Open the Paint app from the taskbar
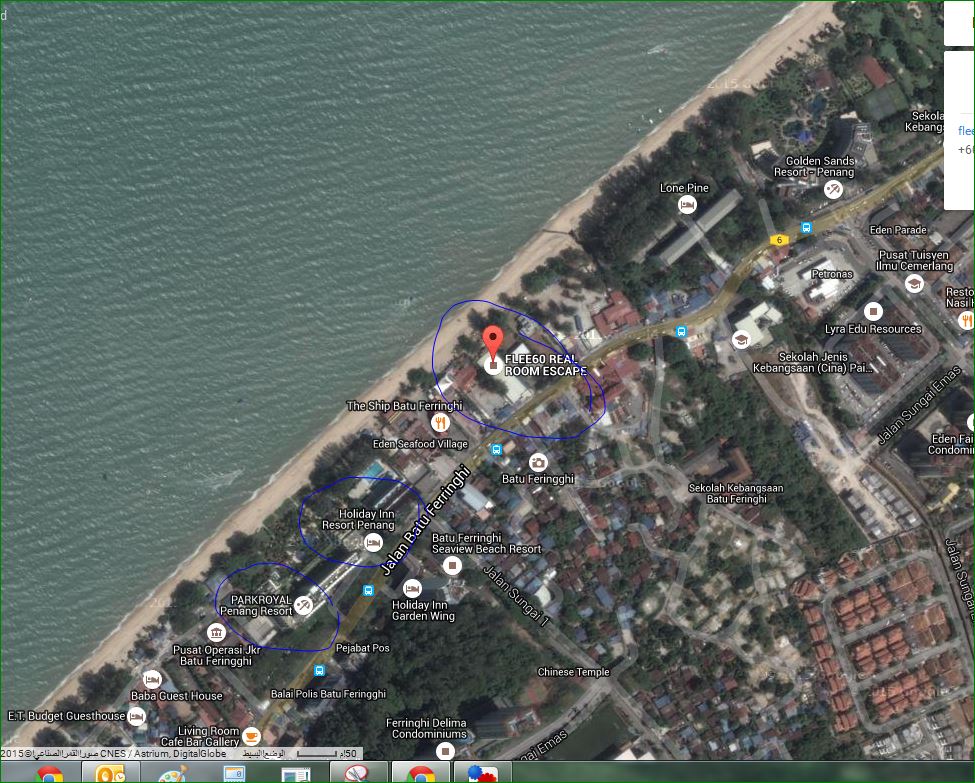Viewport: 975px width, 783px height. point(173,774)
